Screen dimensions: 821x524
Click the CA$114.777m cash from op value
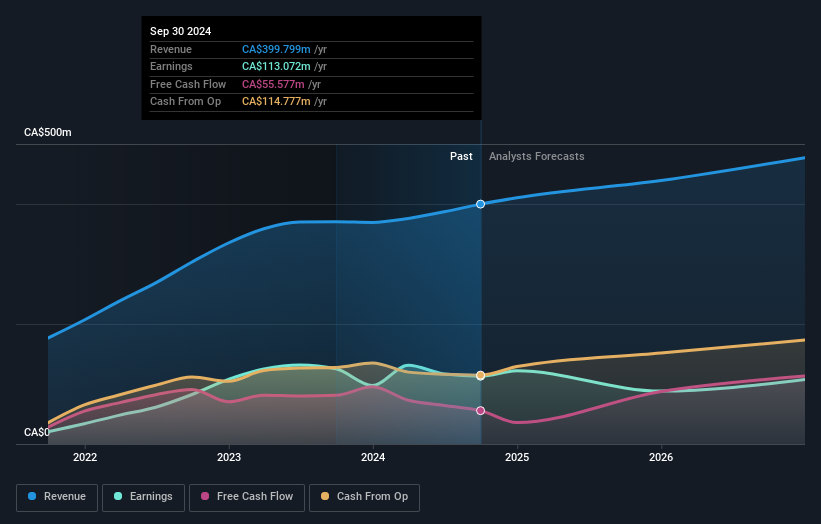click(276, 102)
